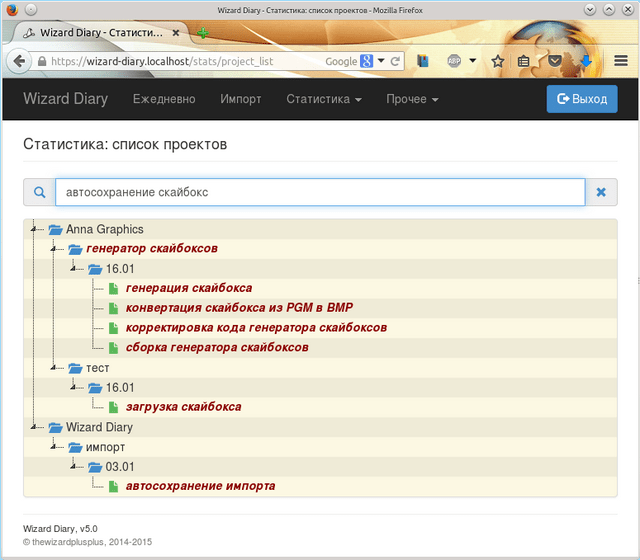640x560 pixels.
Task: Select the тест project label
Action: tap(98, 368)
